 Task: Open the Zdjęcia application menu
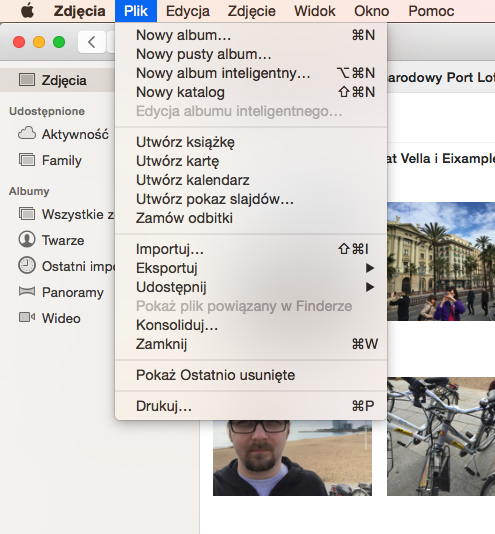click(x=79, y=11)
